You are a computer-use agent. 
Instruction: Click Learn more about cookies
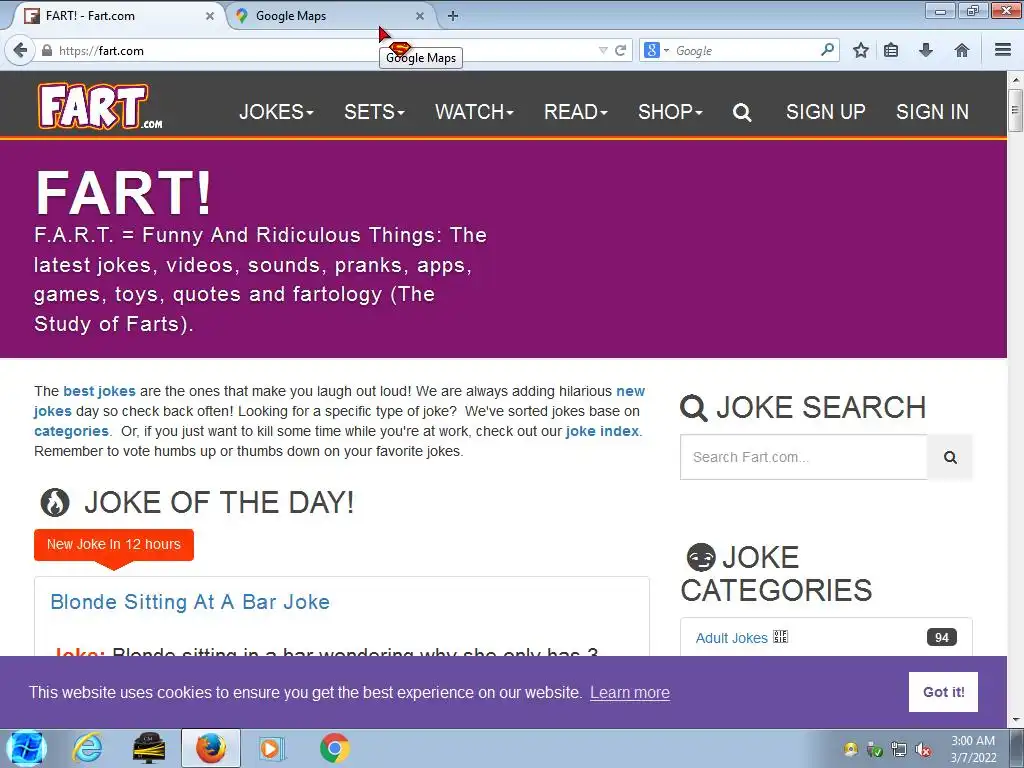630,692
